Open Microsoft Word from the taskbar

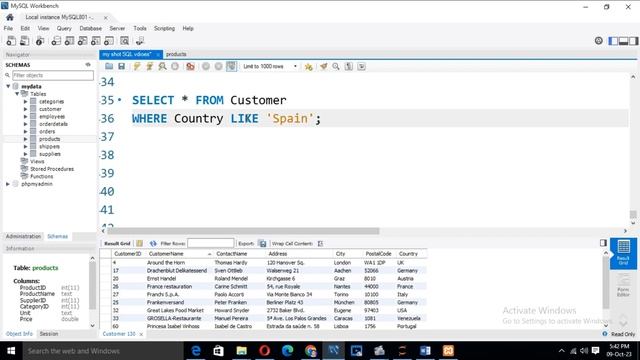coord(425,351)
